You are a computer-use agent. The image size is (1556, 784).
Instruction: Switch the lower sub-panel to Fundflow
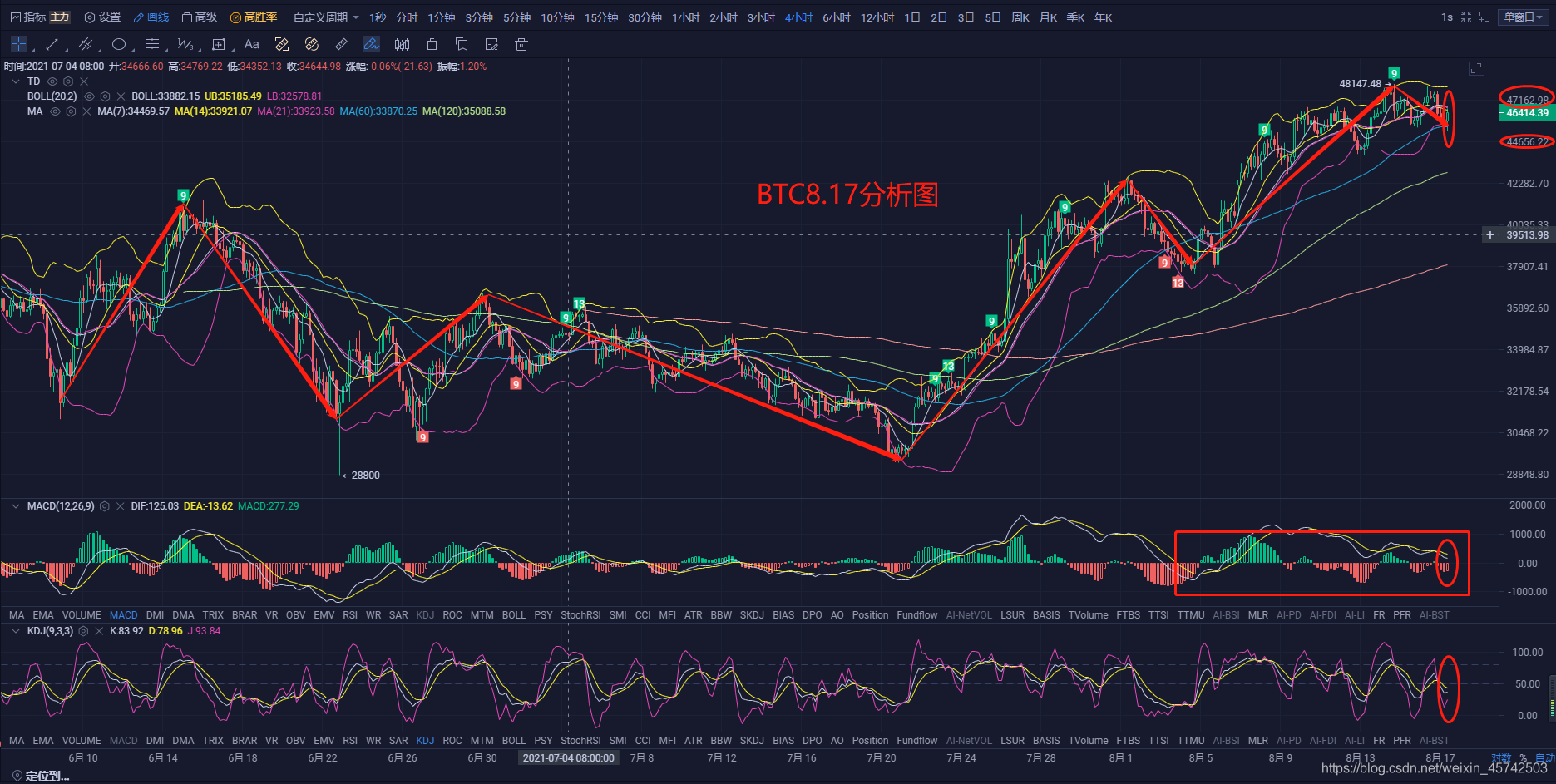coord(917,741)
